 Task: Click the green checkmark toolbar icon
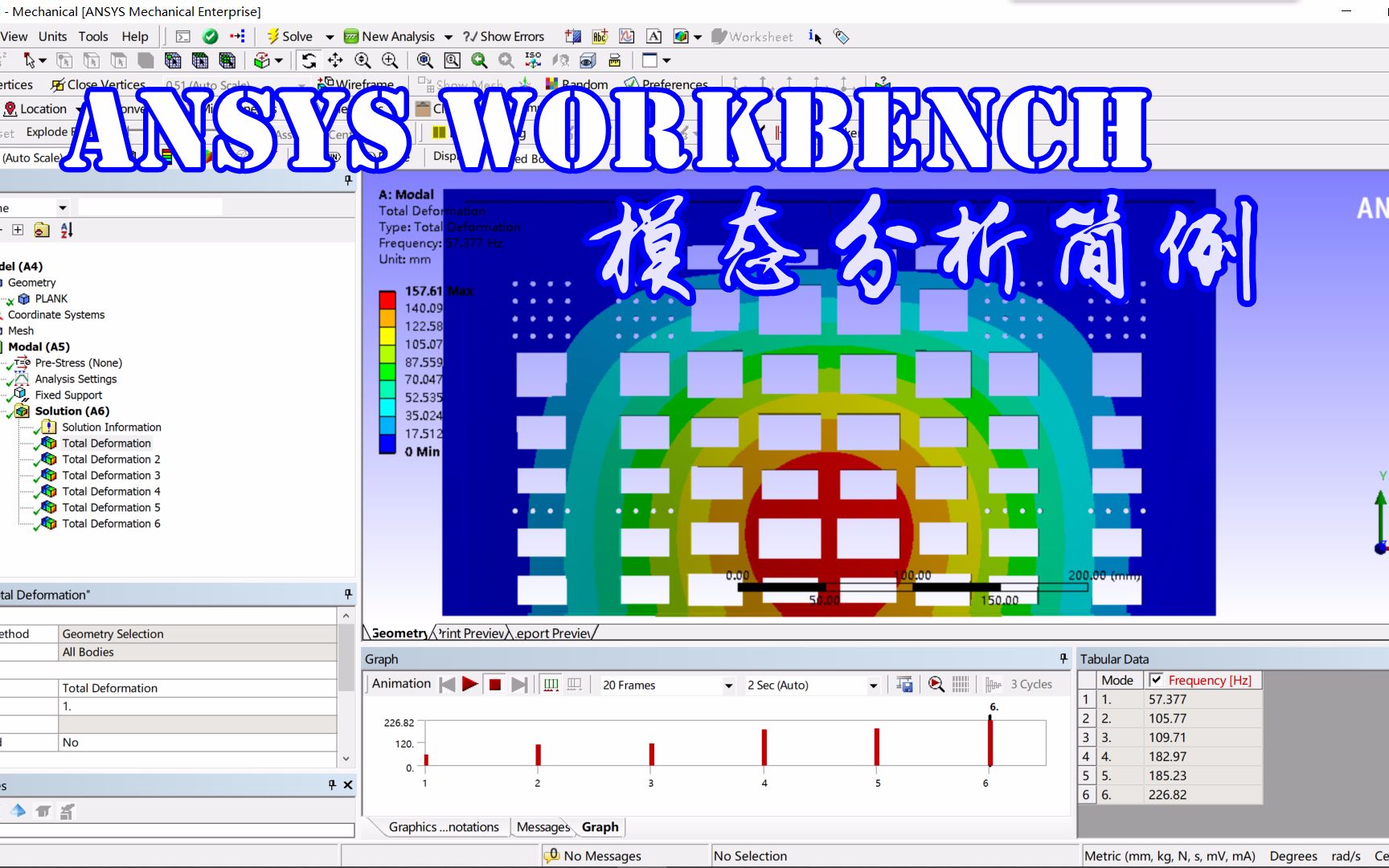pos(211,36)
